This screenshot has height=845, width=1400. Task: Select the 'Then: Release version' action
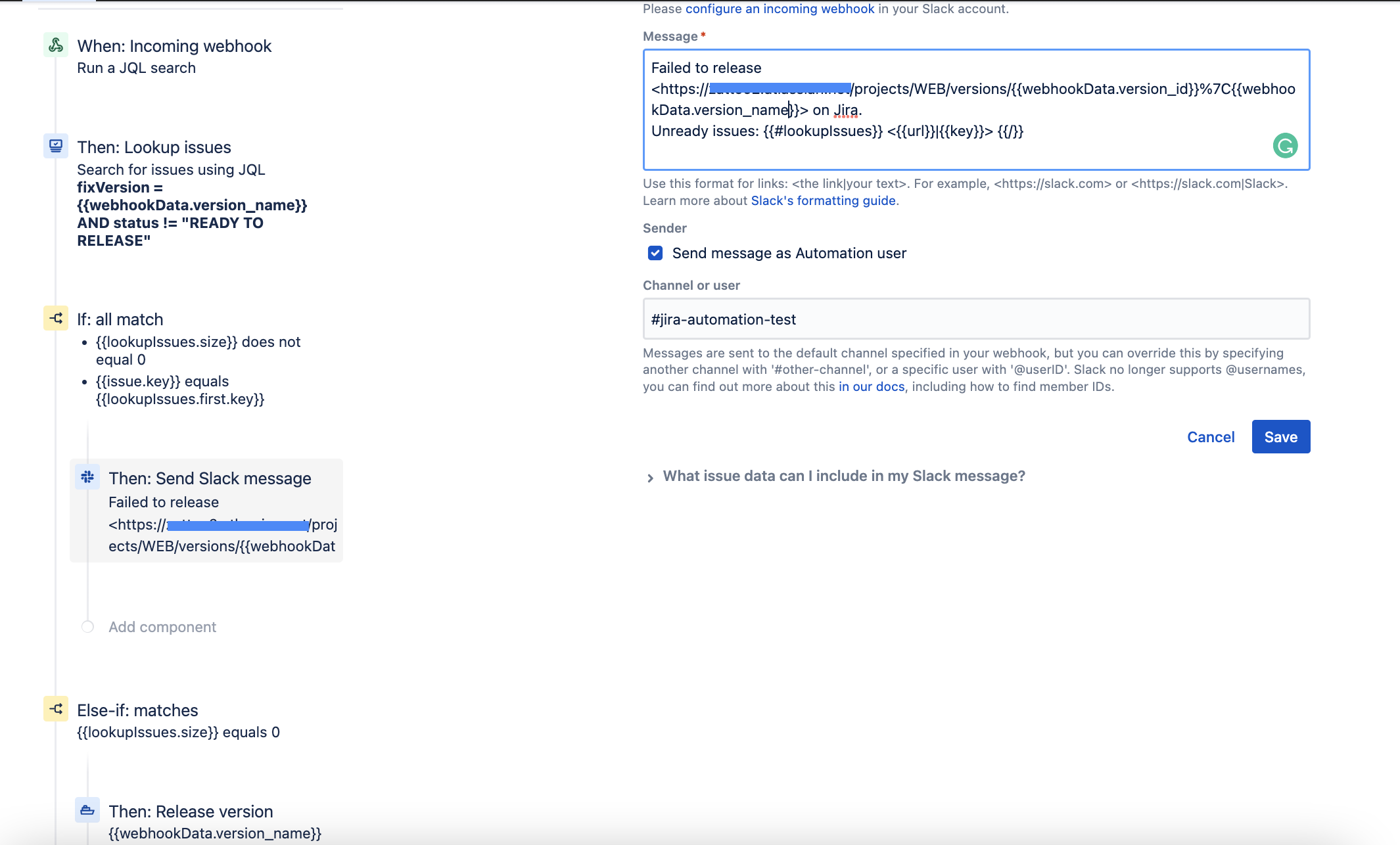pos(191,811)
